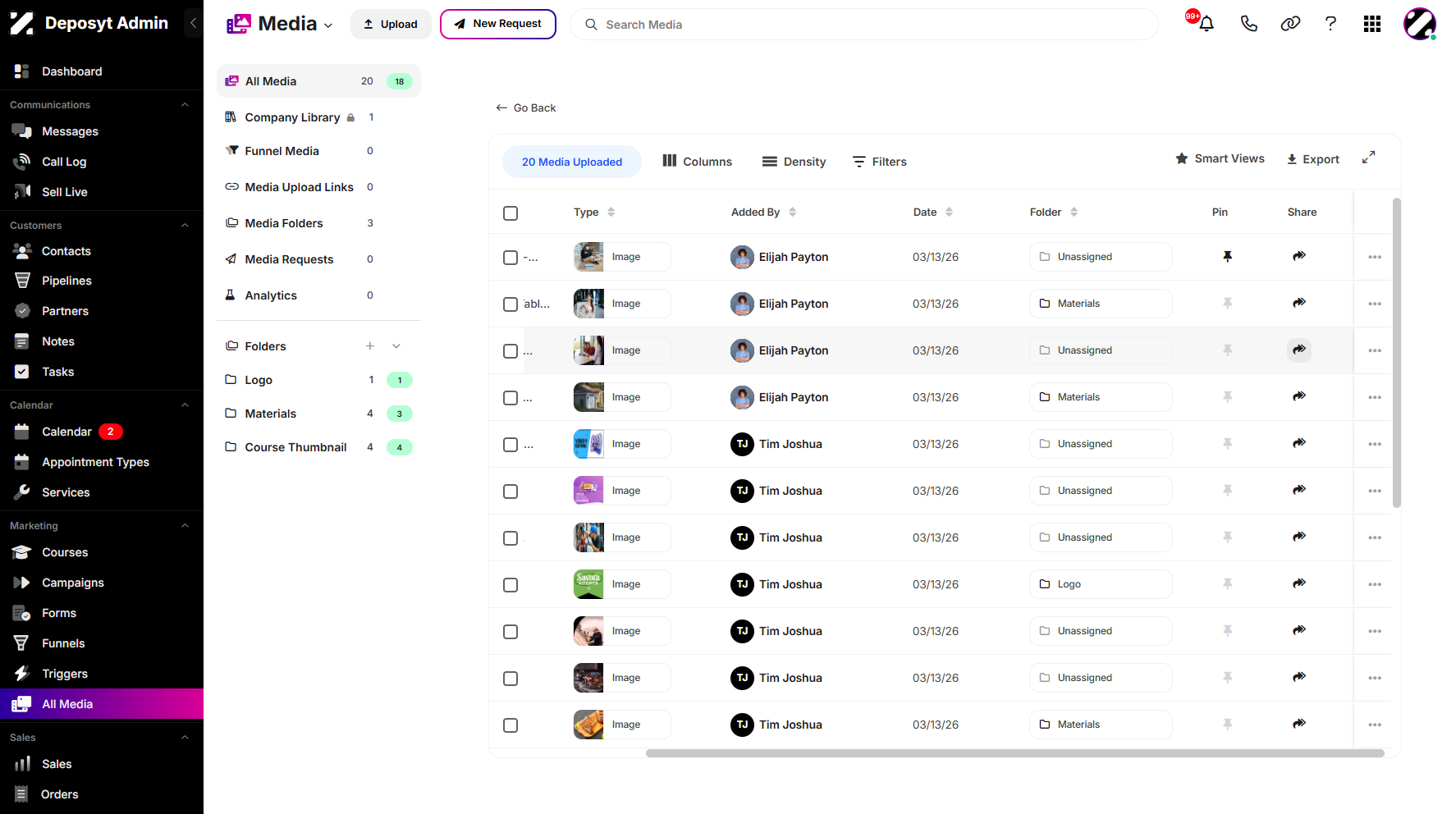Click the phone dialer icon

1248,25
